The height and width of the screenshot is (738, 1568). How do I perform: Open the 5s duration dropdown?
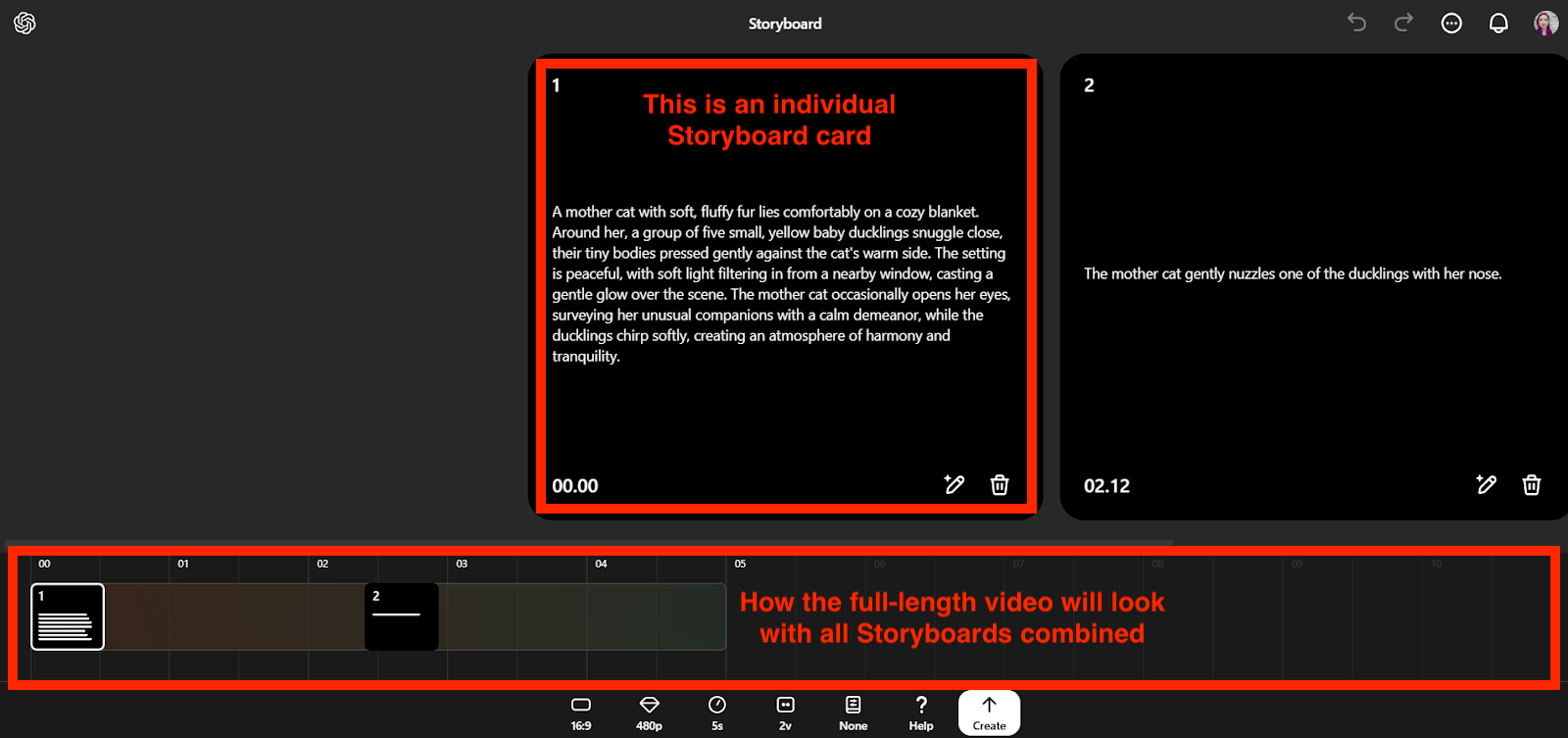(x=717, y=713)
